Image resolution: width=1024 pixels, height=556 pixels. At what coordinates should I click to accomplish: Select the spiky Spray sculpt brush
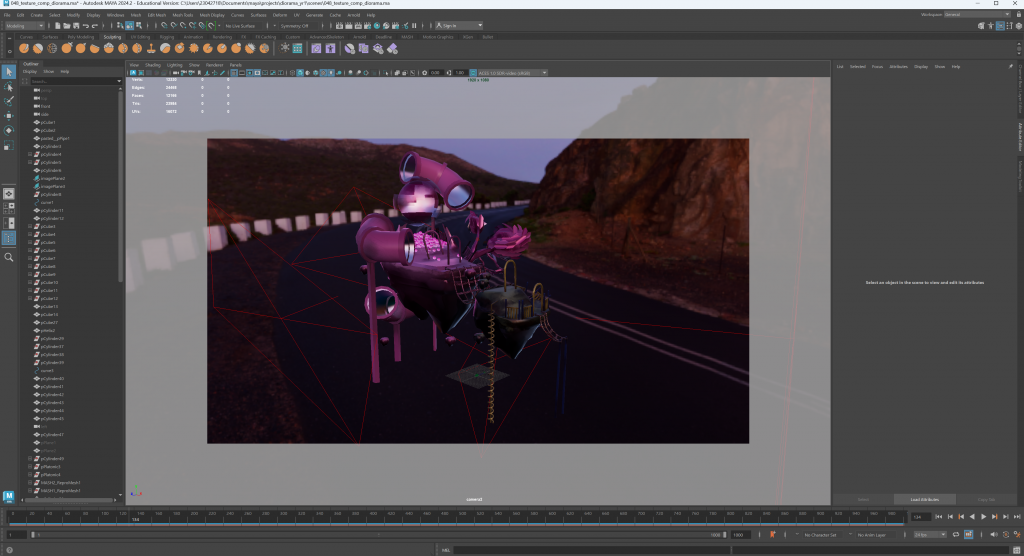(x=193, y=48)
